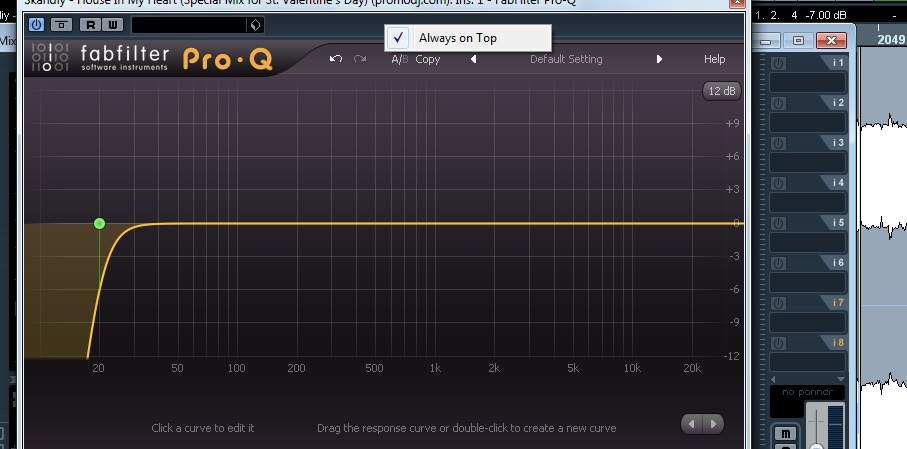The image size is (907, 449).
Task: Open insert slot i2 effect selector
Action: (808, 122)
